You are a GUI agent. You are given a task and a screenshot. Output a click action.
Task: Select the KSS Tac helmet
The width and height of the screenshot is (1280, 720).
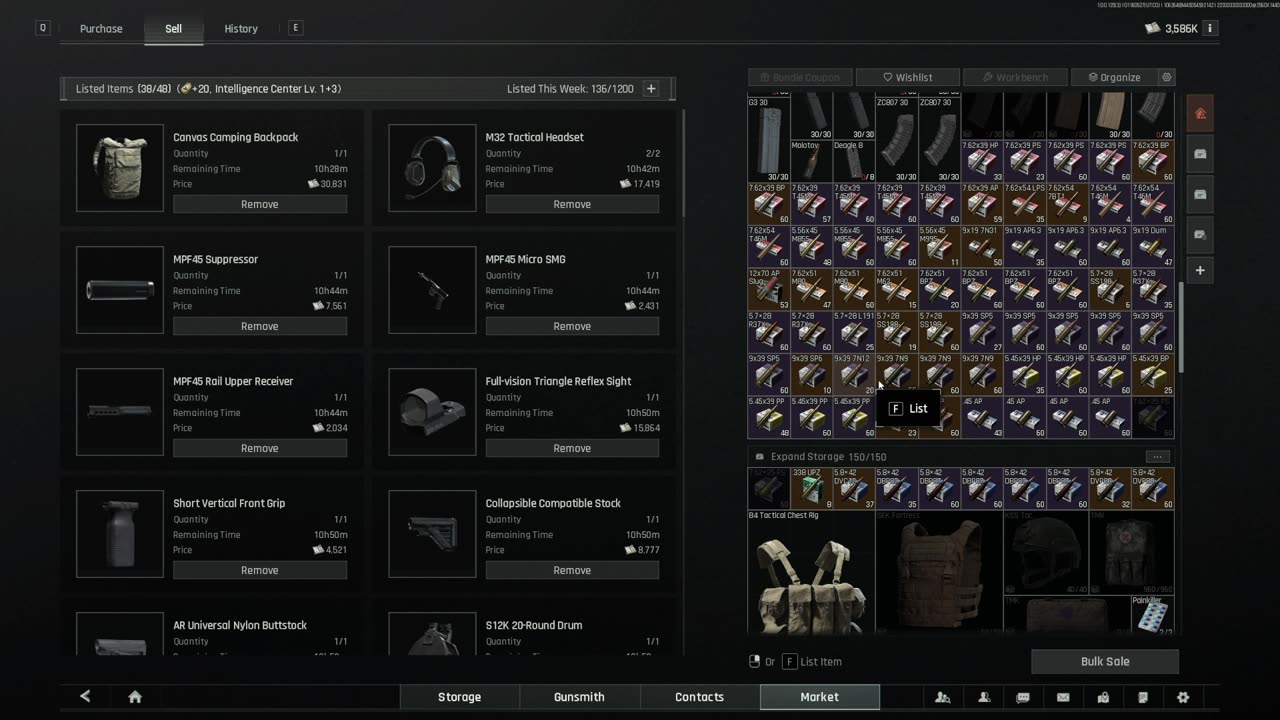pyautogui.click(x=1046, y=552)
